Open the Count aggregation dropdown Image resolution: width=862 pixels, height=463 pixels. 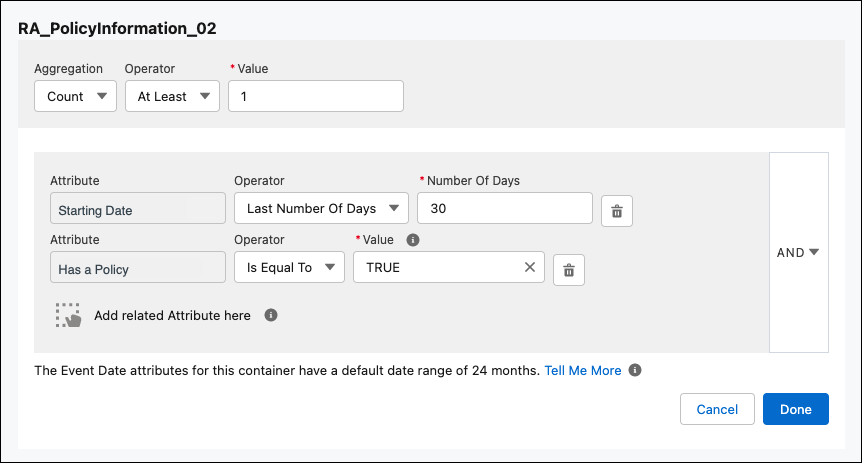tap(75, 96)
